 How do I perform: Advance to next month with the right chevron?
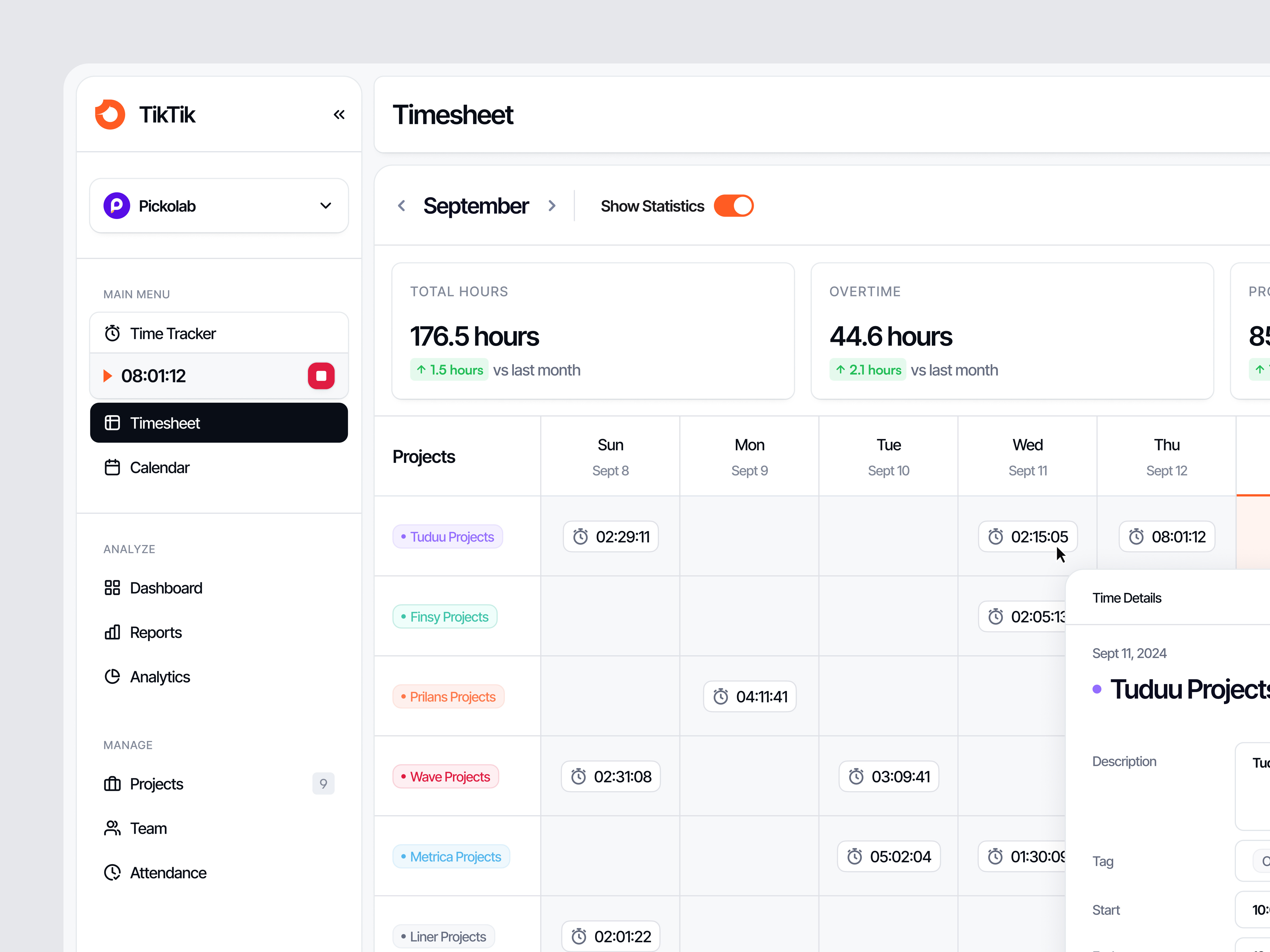click(552, 205)
